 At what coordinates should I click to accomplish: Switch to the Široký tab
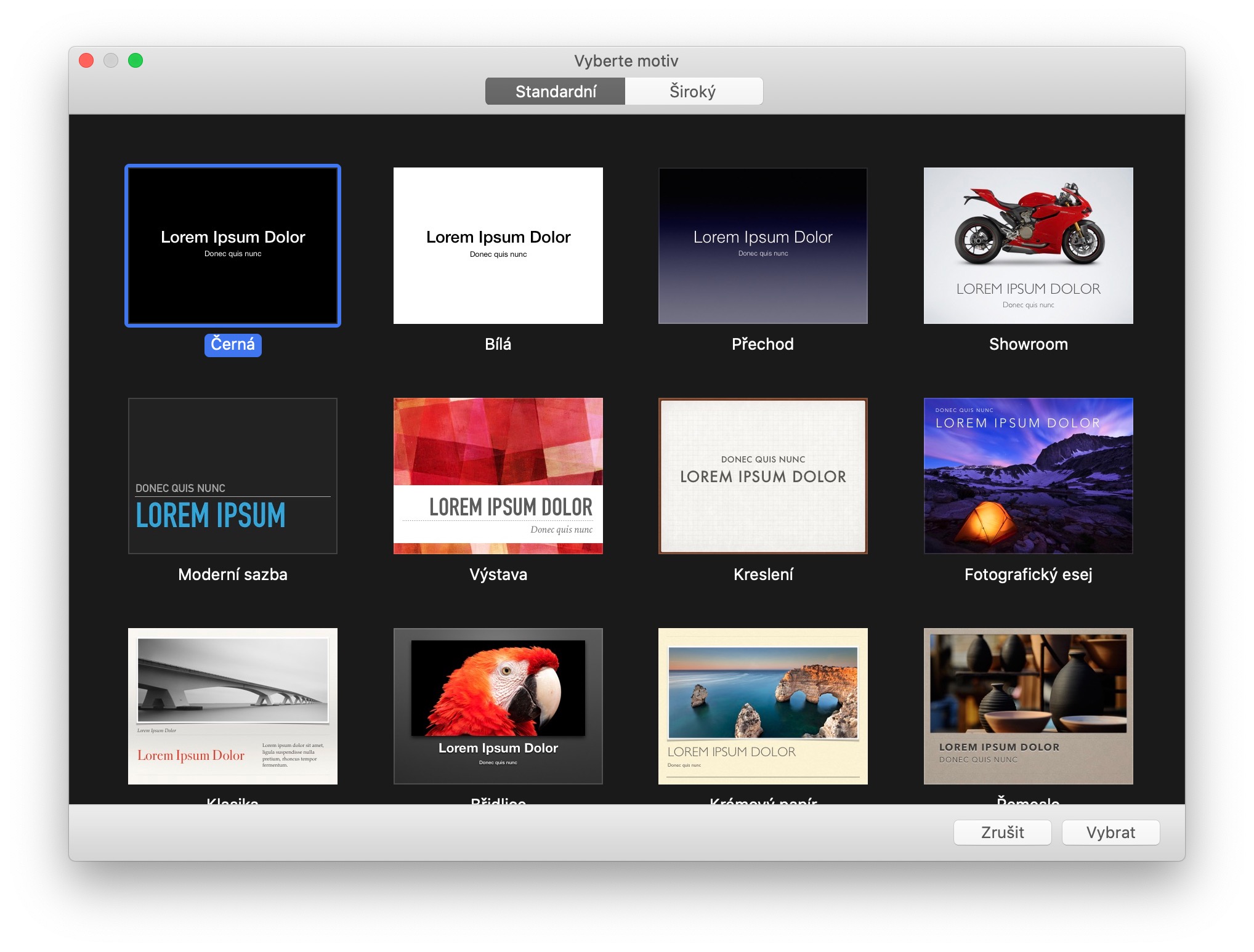[x=693, y=92]
